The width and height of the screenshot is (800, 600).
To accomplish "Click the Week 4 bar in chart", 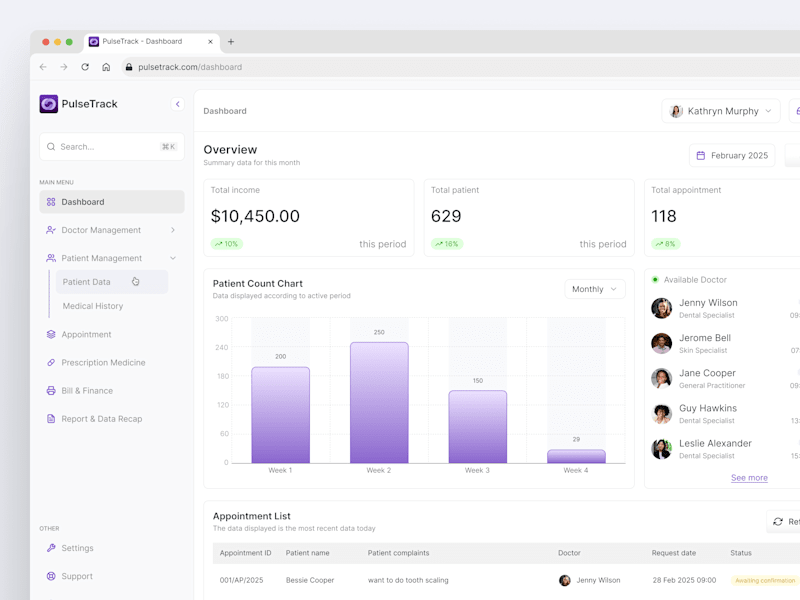I will (576, 456).
